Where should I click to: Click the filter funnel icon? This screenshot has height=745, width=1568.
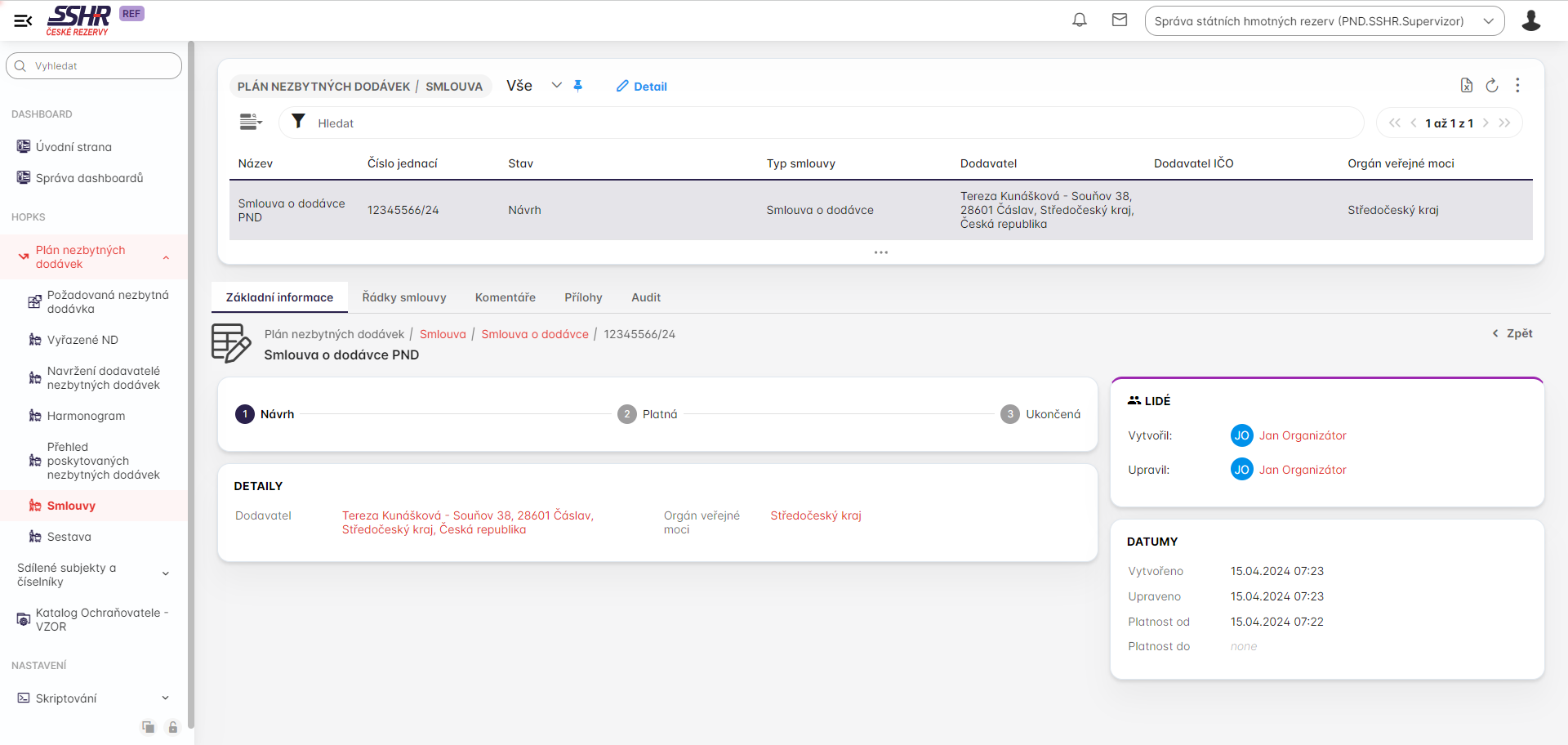pos(299,122)
